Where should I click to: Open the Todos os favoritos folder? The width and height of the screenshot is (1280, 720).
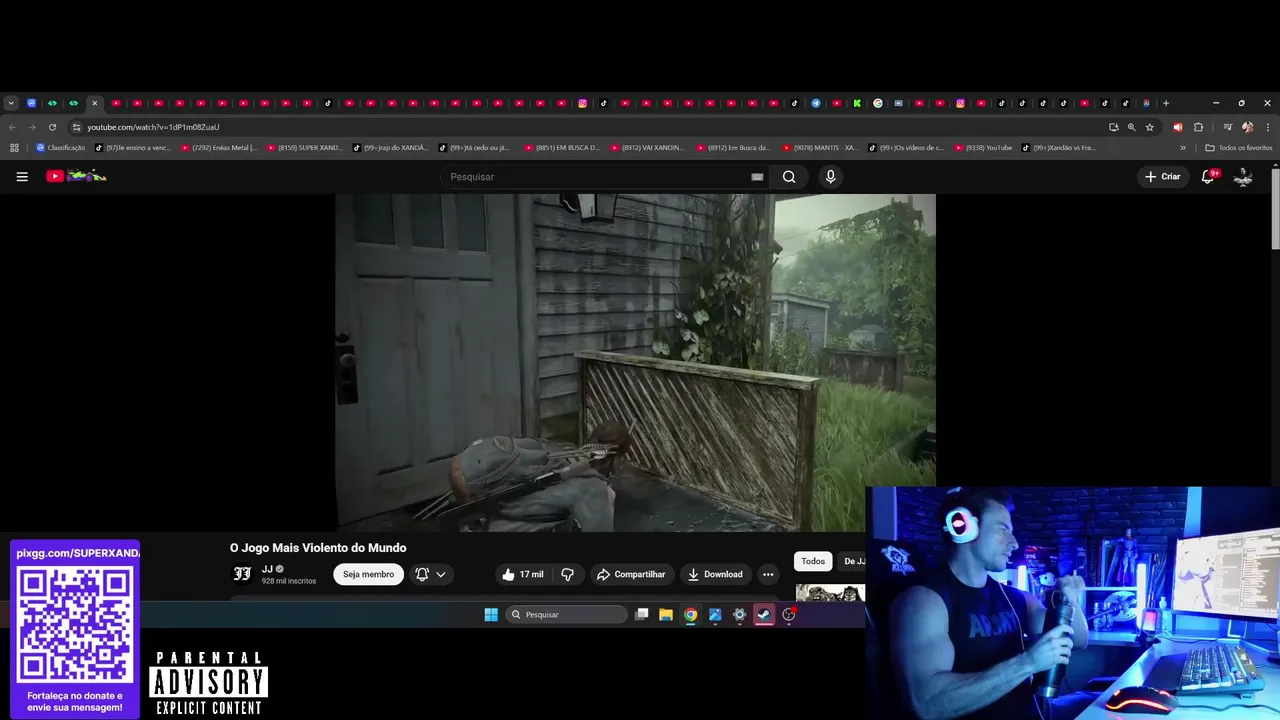tap(1239, 148)
